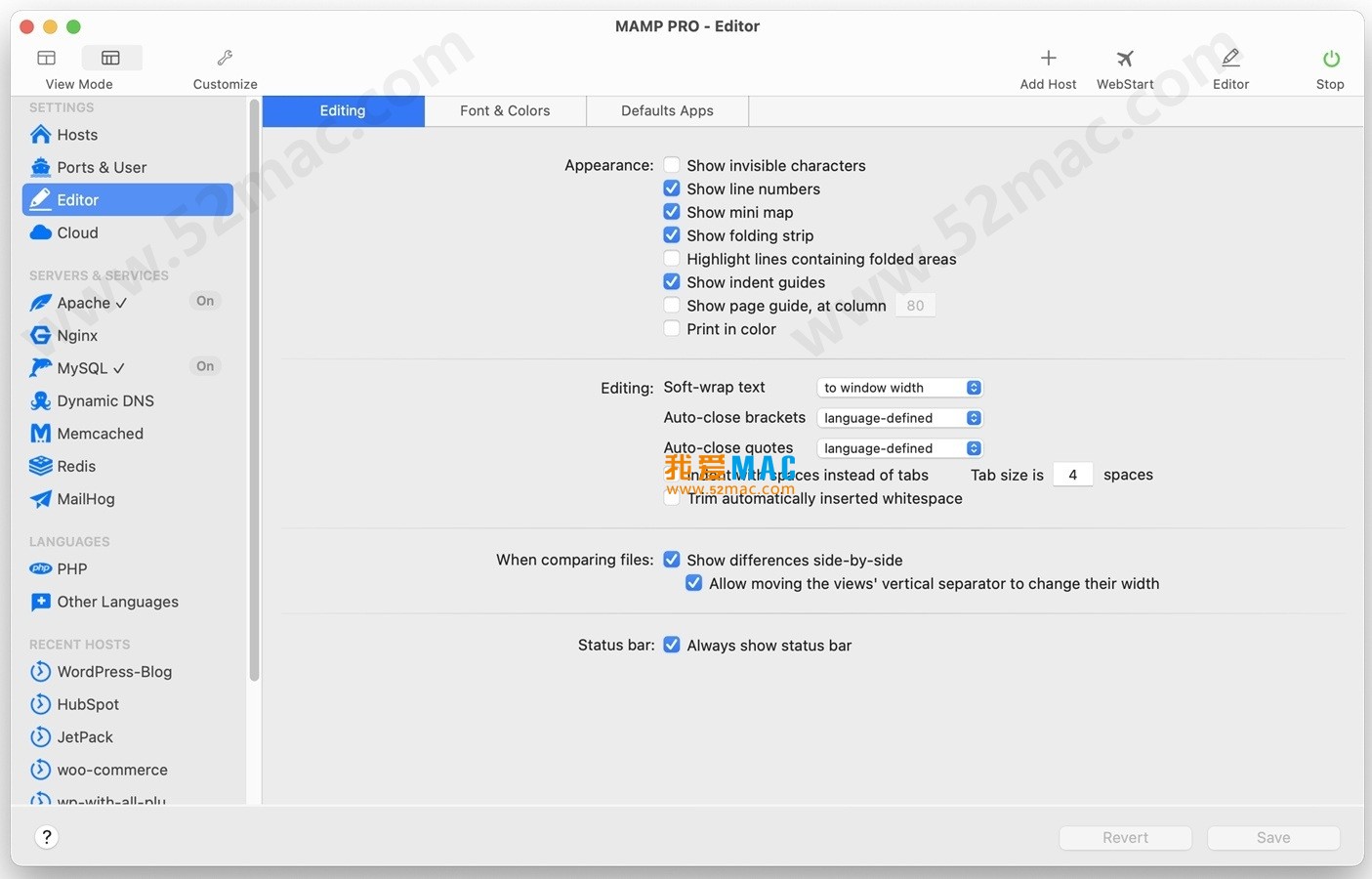This screenshot has width=1372, height=879.
Task: Click the Dynamic DNS icon
Action: (x=40, y=400)
